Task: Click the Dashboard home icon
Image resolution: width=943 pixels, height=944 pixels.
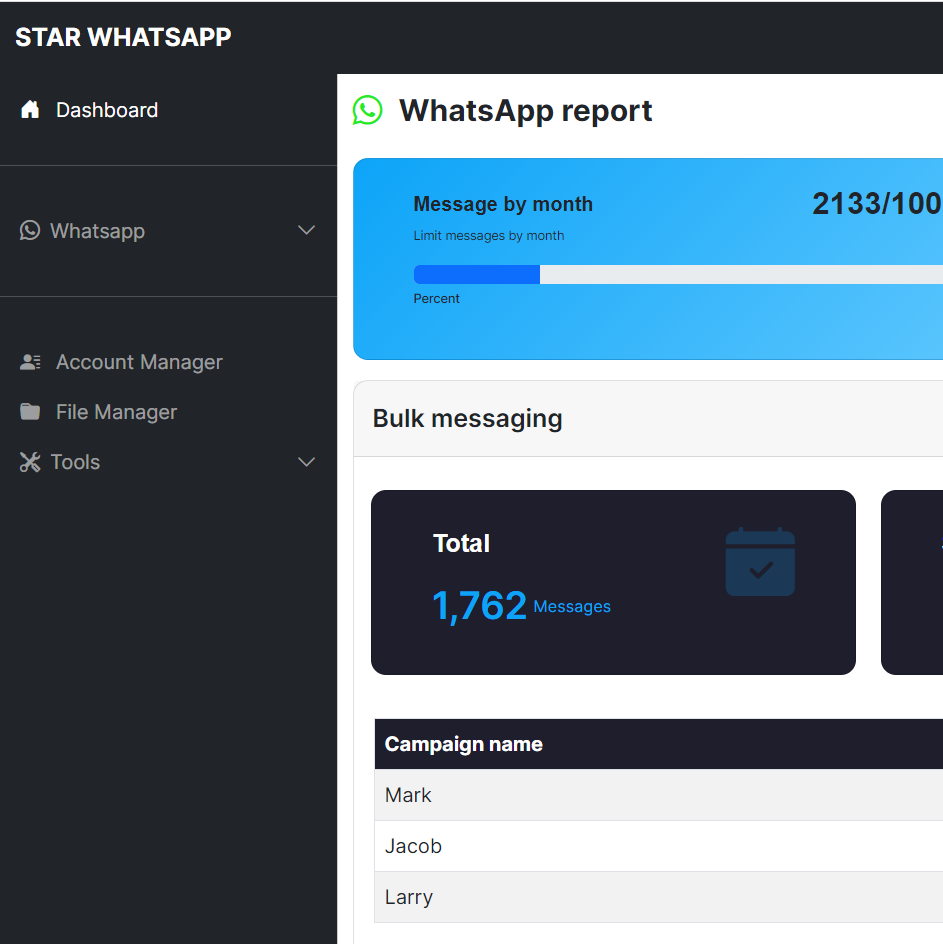Action: (x=30, y=110)
